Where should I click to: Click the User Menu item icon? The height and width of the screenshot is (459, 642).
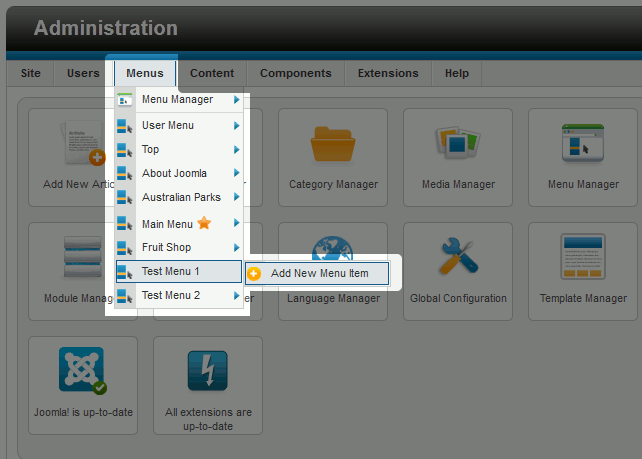click(x=124, y=126)
